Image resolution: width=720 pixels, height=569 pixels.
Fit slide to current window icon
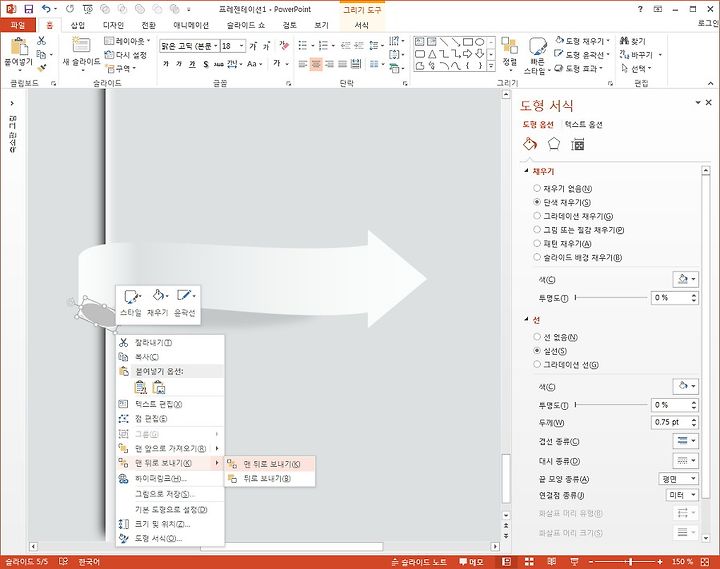[x=705, y=562]
